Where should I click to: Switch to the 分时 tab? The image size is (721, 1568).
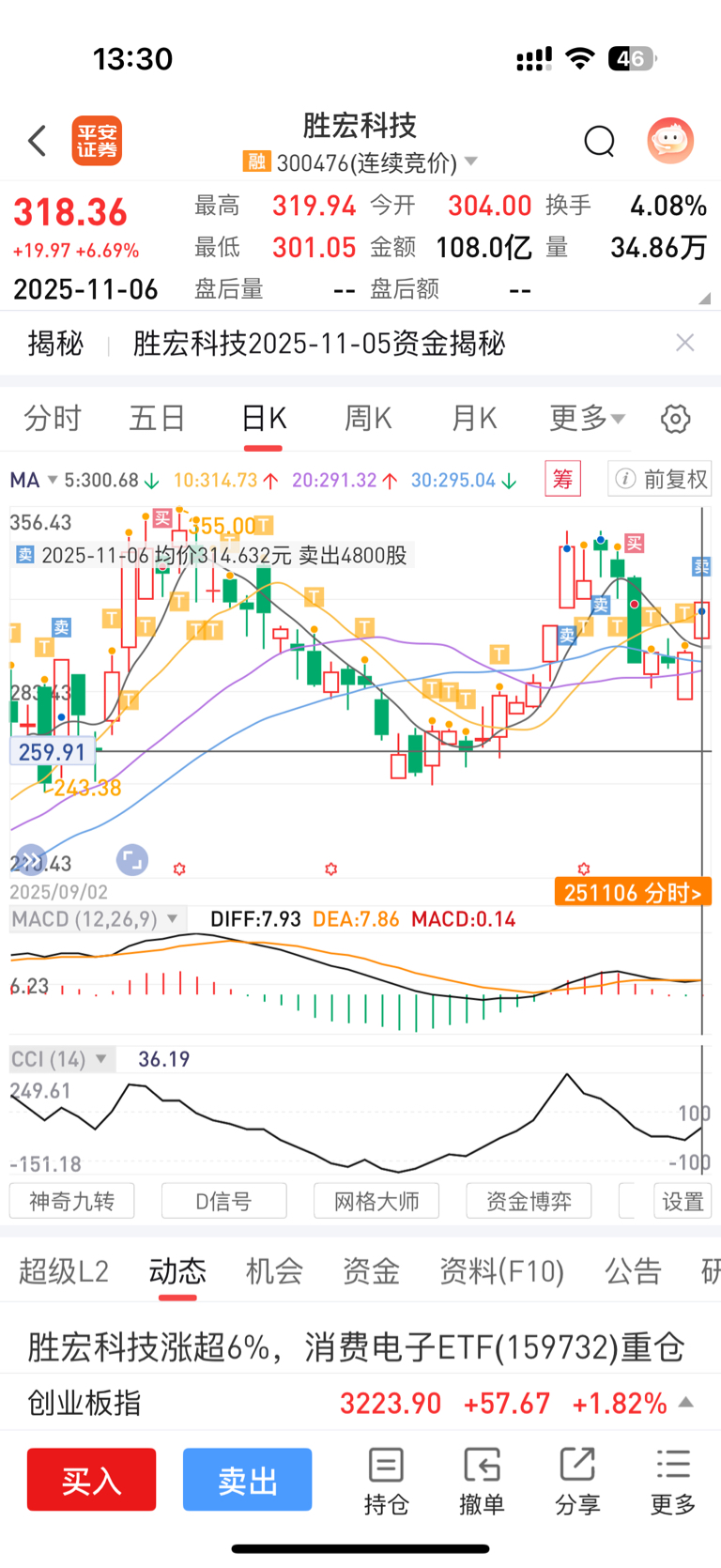click(x=53, y=418)
